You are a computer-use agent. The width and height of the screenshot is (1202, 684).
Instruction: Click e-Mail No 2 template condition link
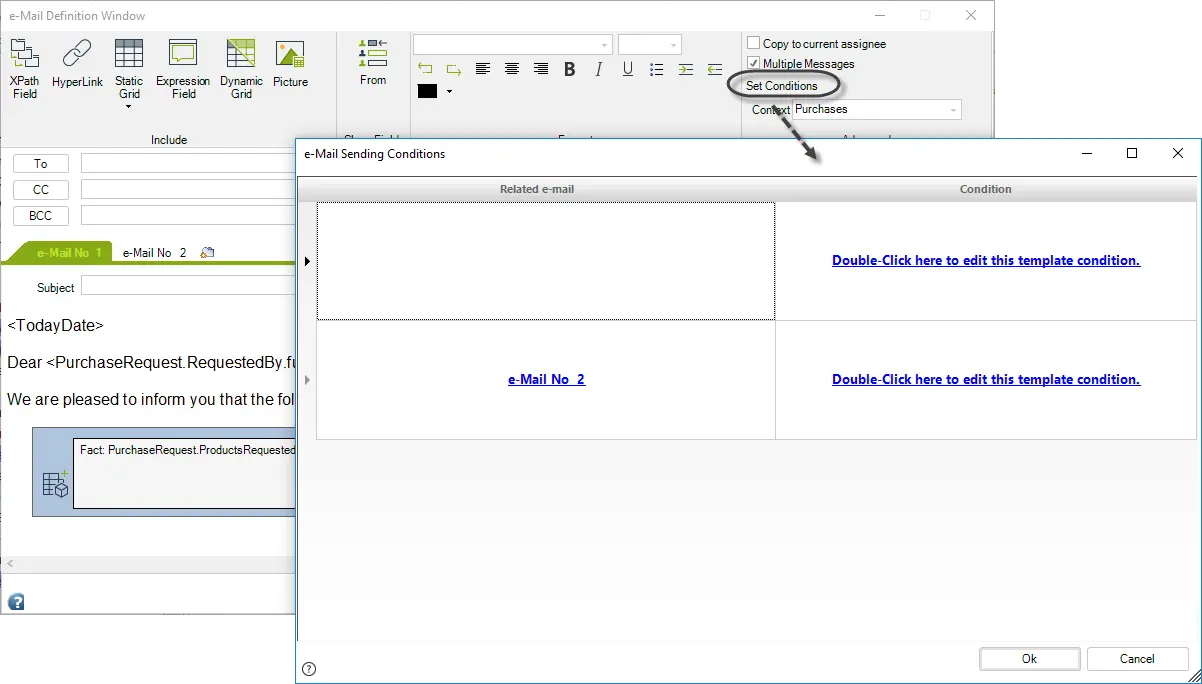click(x=986, y=379)
